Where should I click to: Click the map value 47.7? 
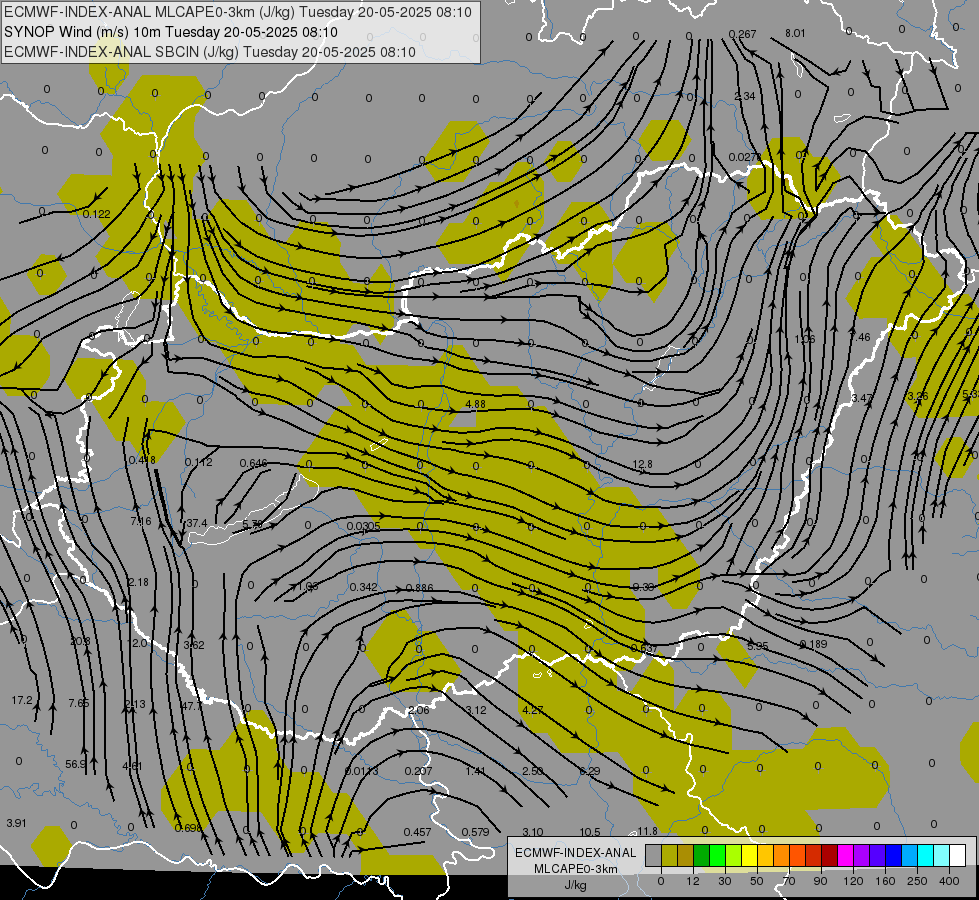[x=192, y=706]
